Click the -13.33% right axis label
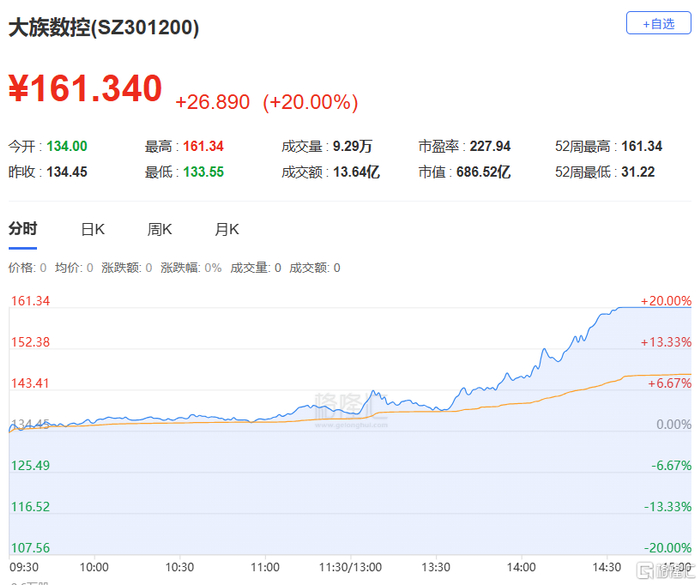Viewport: 700px width, 585px height. point(667,507)
